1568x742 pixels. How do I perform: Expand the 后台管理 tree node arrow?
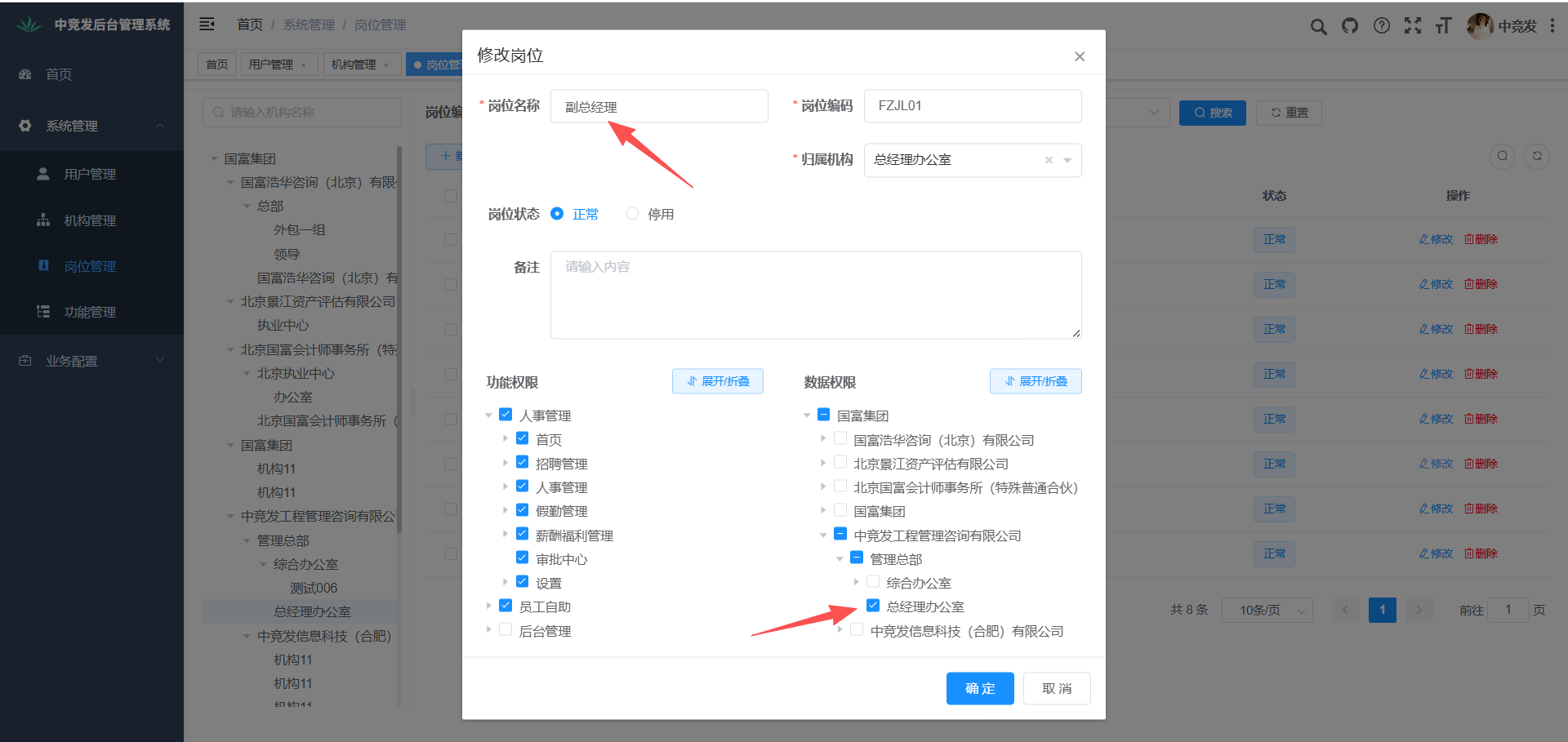(488, 630)
